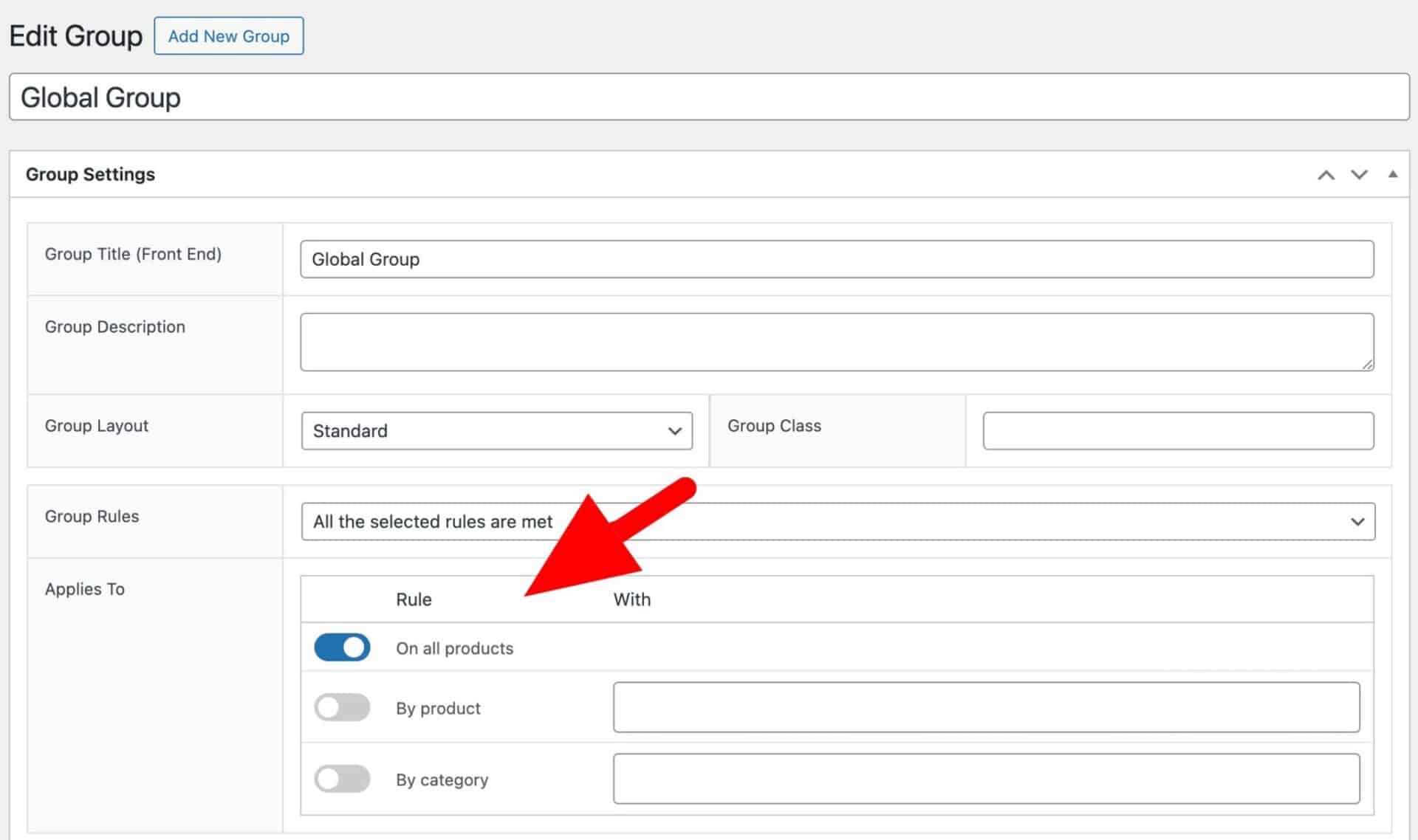Click the With column header

pos(631,599)
